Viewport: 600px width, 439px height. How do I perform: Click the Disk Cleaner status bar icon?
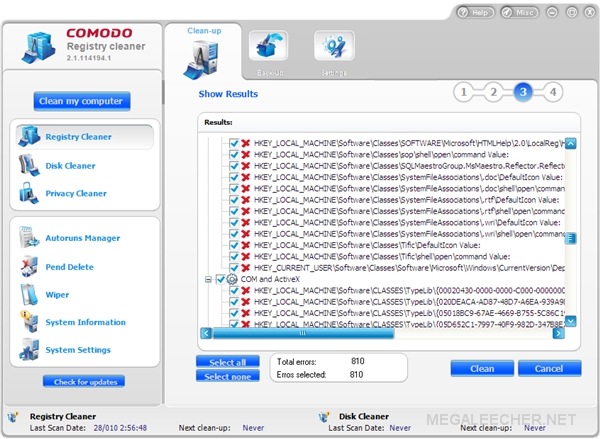pyautogui.click(x=324, y=417)
